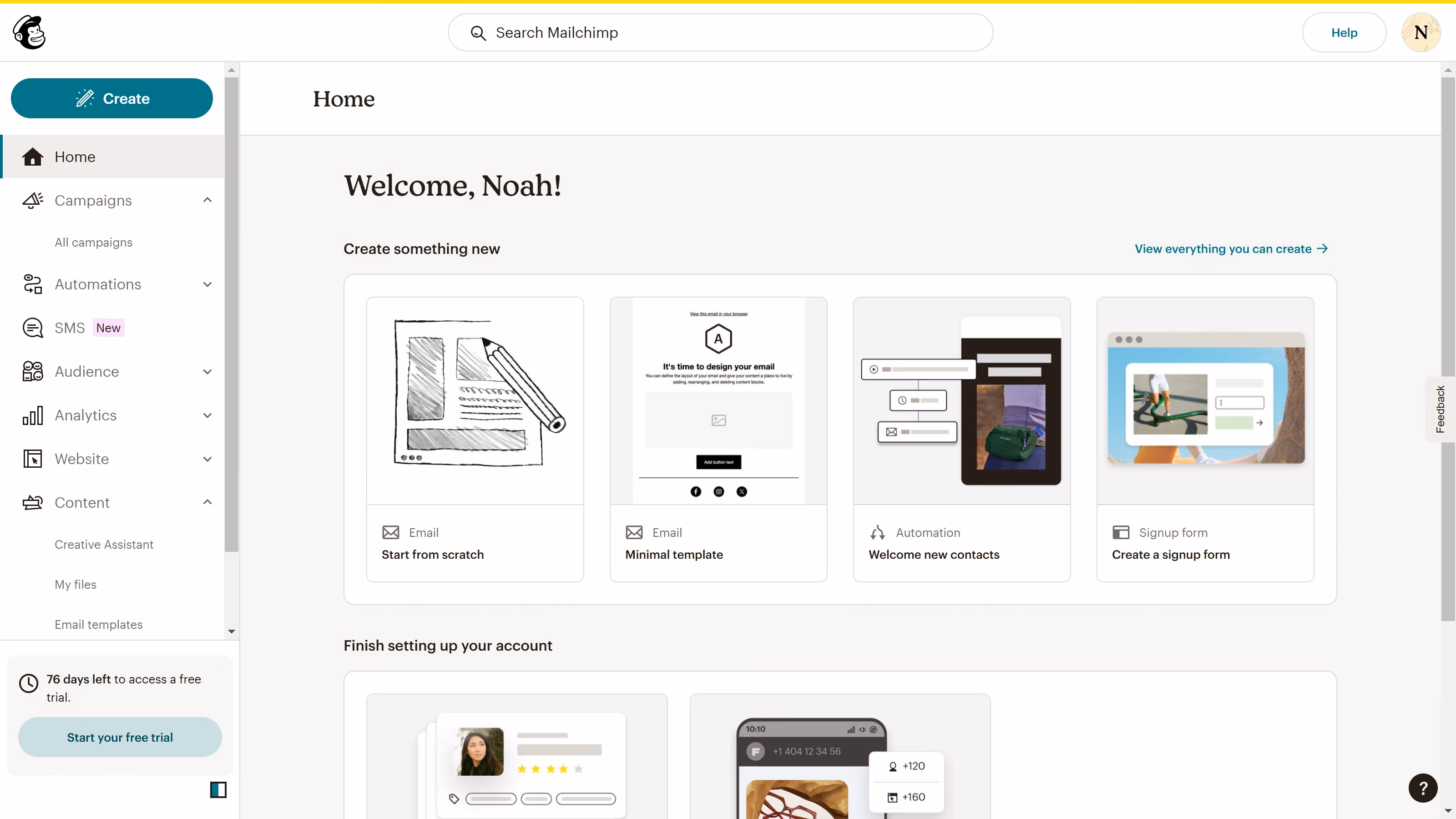Click the envelope icon on Start from scratch
Screen dimensions: 1456x819
coord(390,532)
